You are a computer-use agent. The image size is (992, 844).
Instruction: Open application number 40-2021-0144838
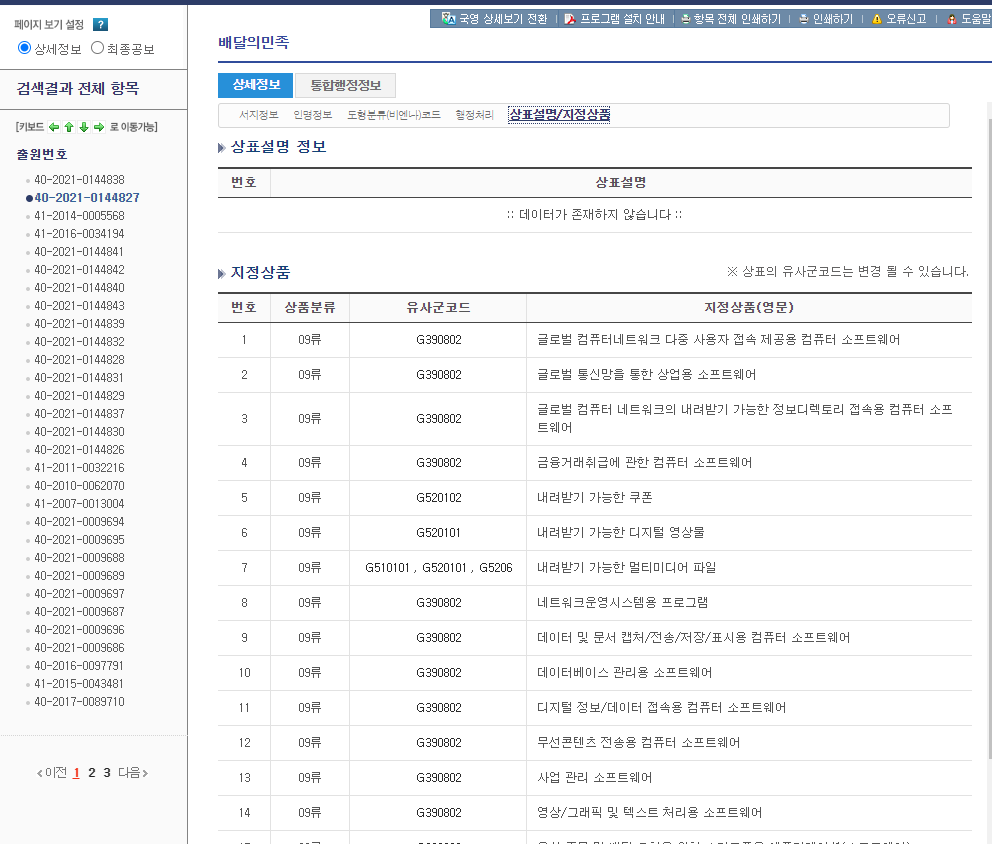(x=79, y=180)
